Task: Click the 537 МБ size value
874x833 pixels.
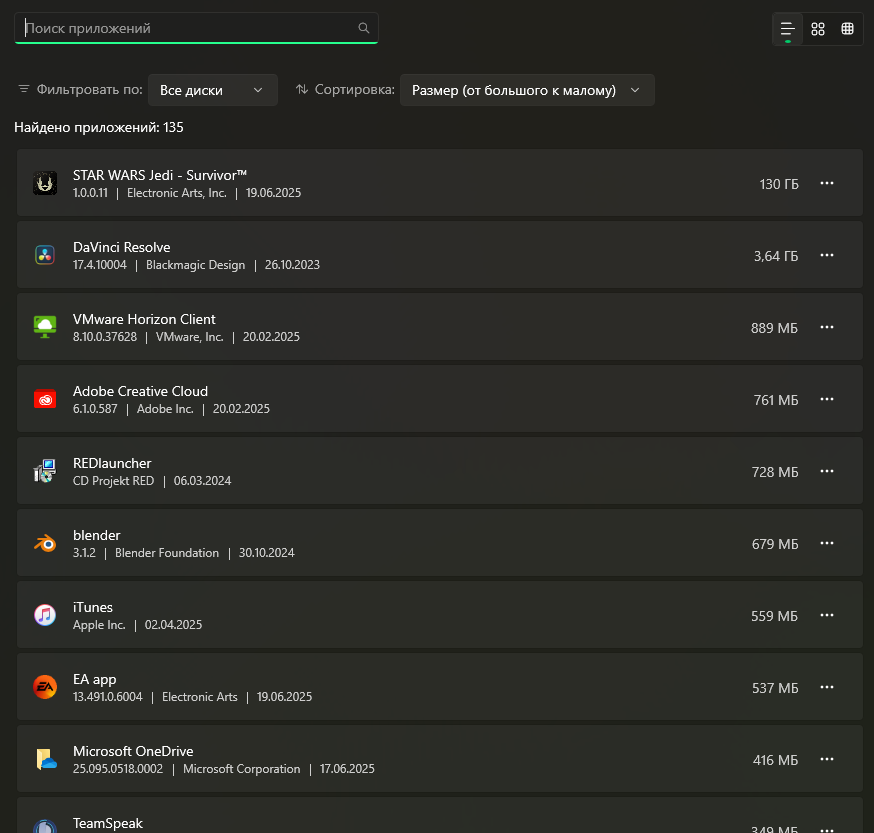Action: point(775,688)
